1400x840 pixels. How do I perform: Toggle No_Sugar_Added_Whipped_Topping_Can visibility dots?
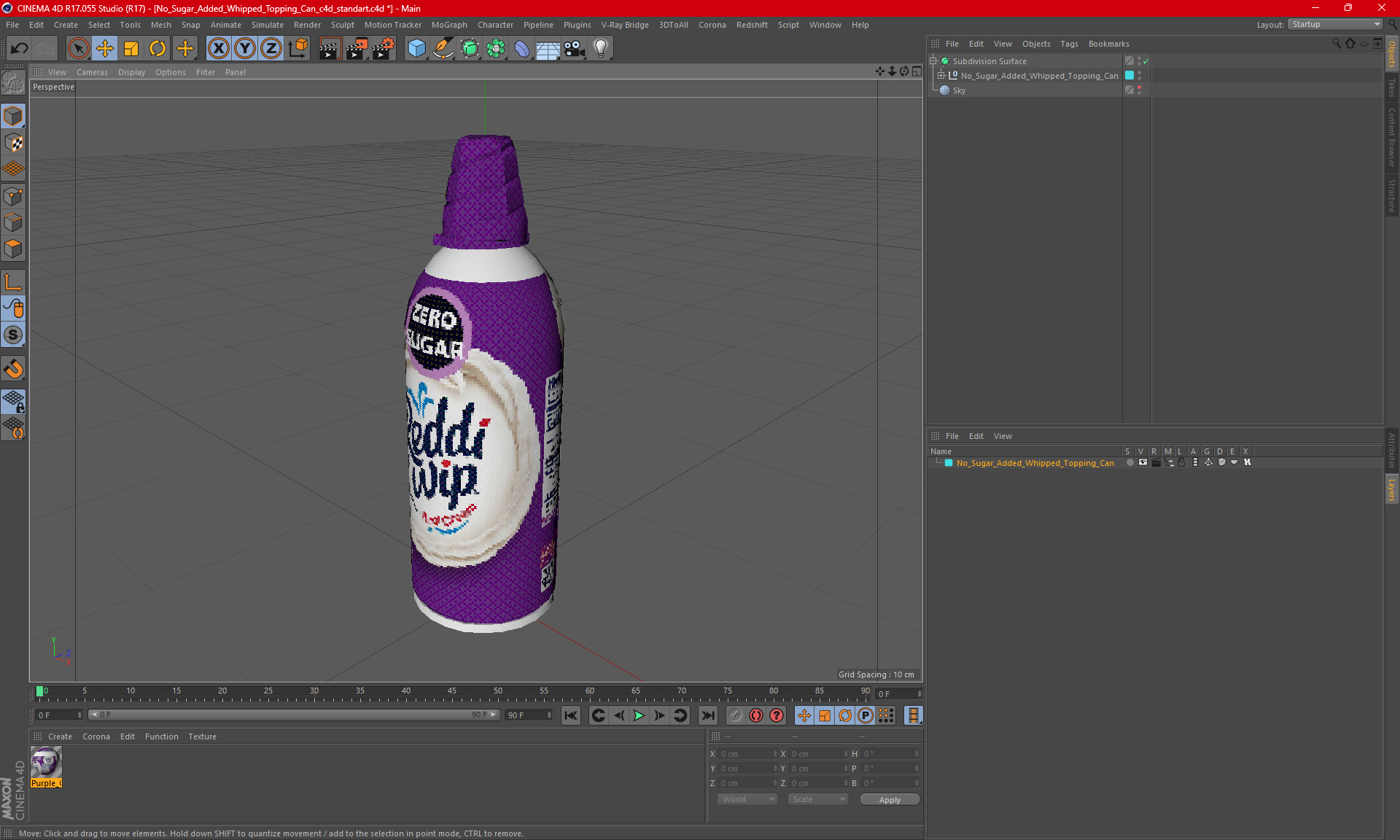1139,76
